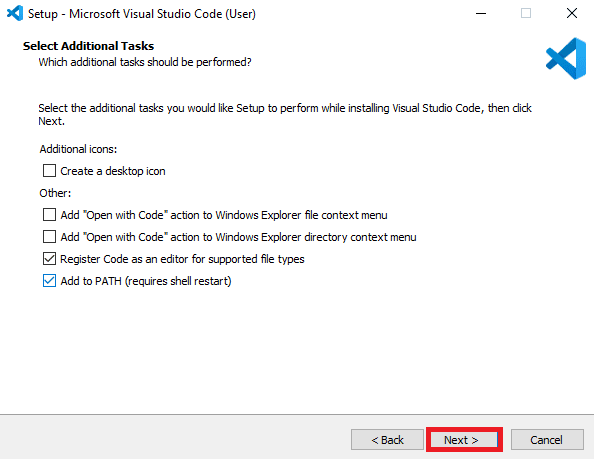Click the VS Code icon in title bar

pyautogui.click(x=15, y=14)
